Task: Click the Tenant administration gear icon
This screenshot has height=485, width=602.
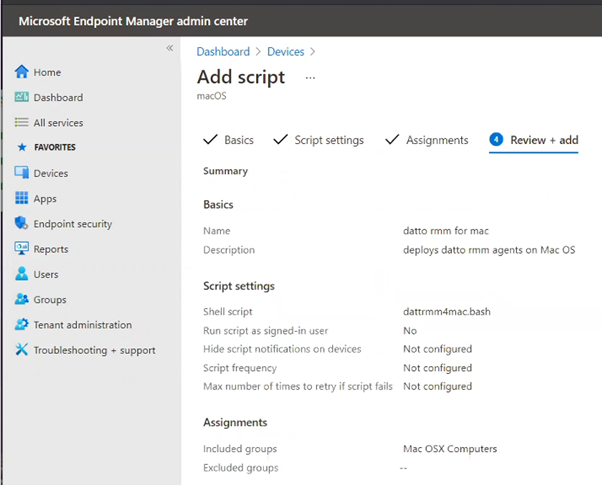Action: point(22,324)
